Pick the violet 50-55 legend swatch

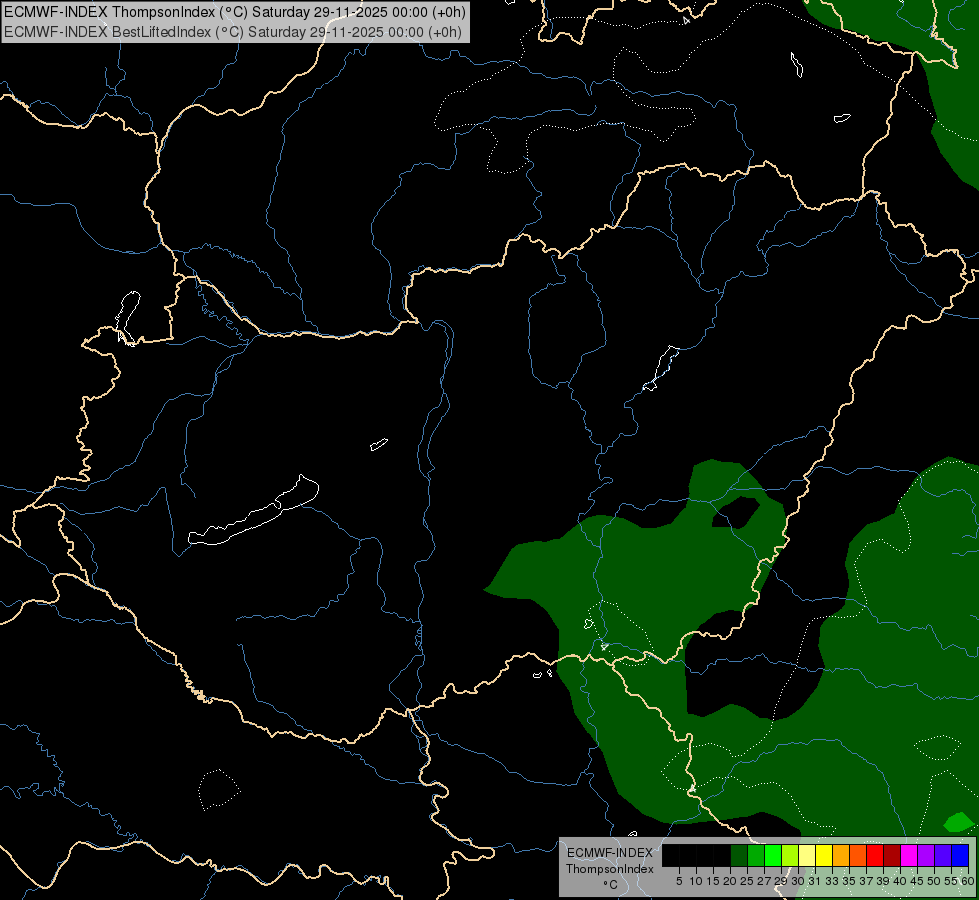click(x=943, y=855)
